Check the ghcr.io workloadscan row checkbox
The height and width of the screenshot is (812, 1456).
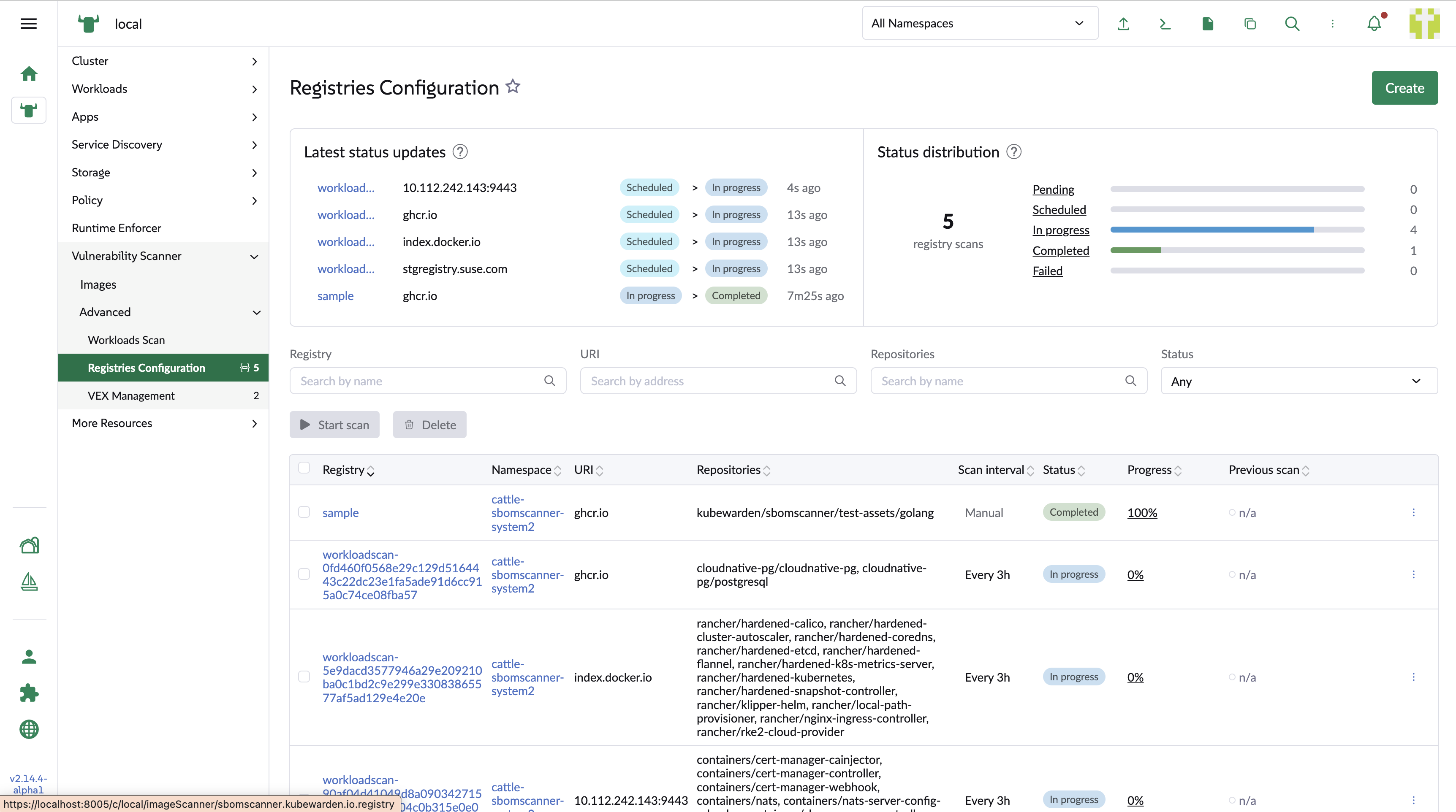coord(304,574)
